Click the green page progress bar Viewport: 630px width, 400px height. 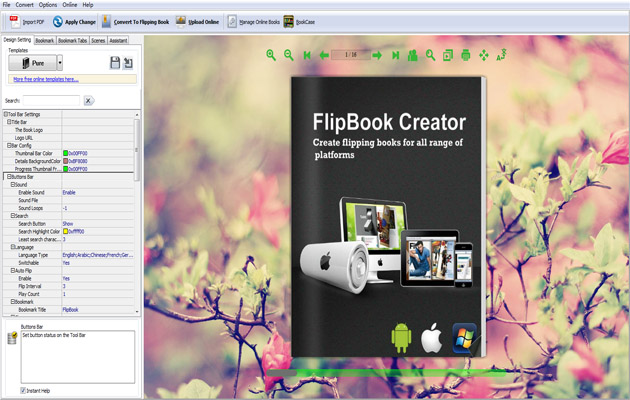tap(387, 373)
